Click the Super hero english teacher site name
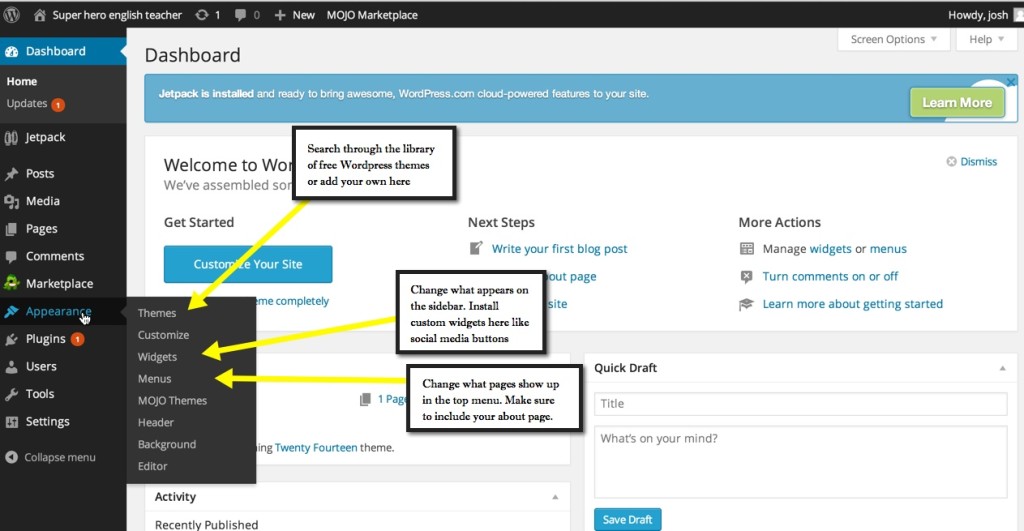The width and height of the screenshot is (1024, 531). (117, 14)
